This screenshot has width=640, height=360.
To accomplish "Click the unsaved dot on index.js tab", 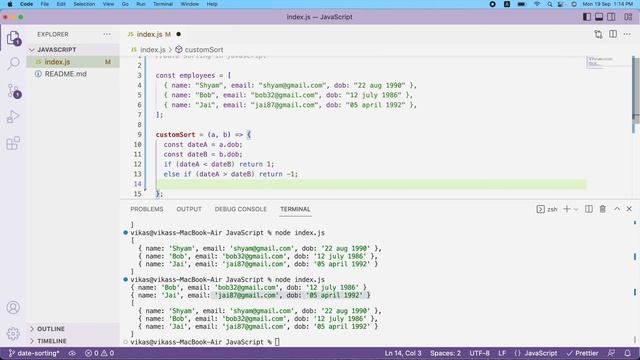I will tap(178, 34).
